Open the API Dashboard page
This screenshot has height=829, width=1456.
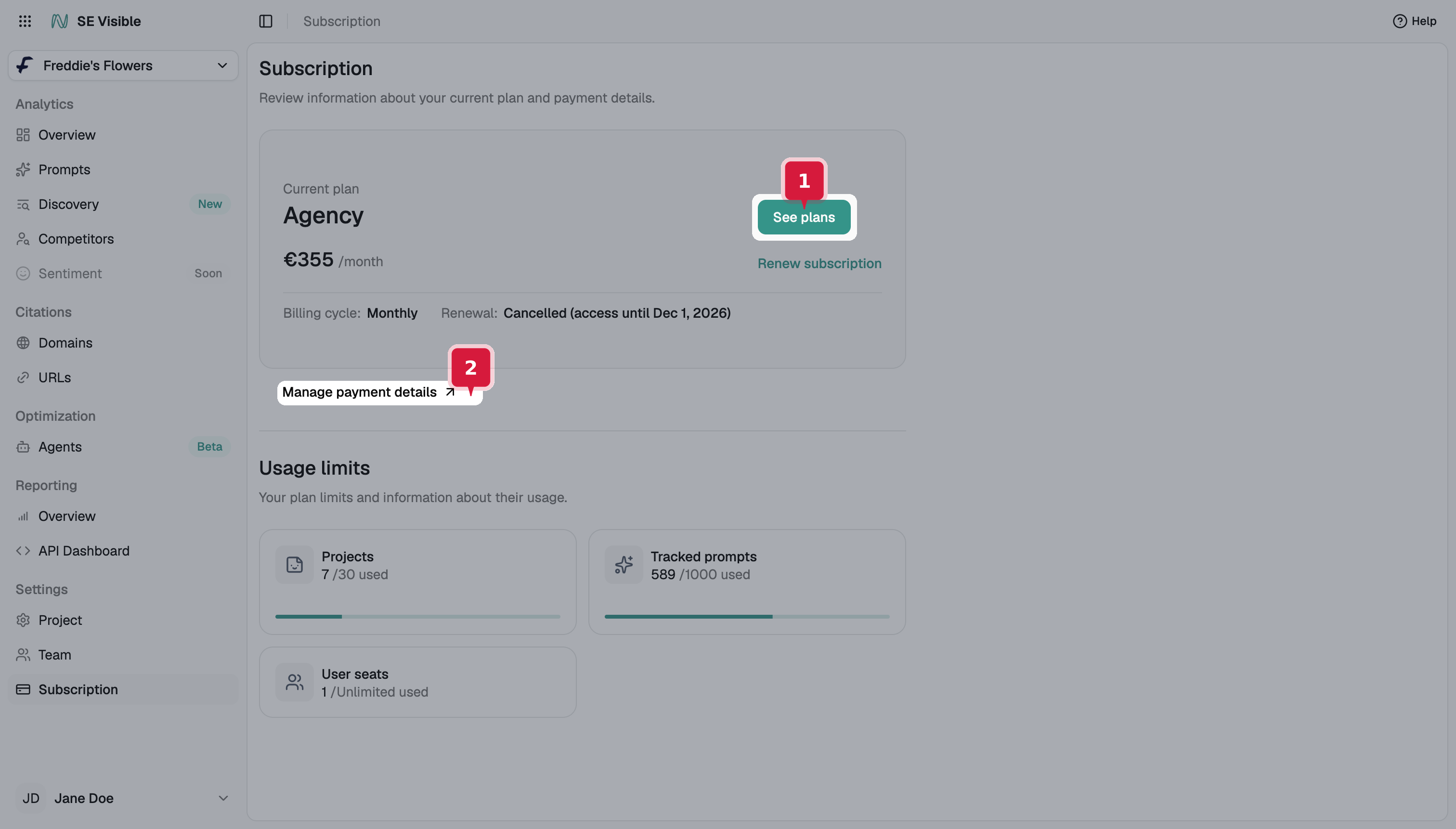tap(122, 551)
